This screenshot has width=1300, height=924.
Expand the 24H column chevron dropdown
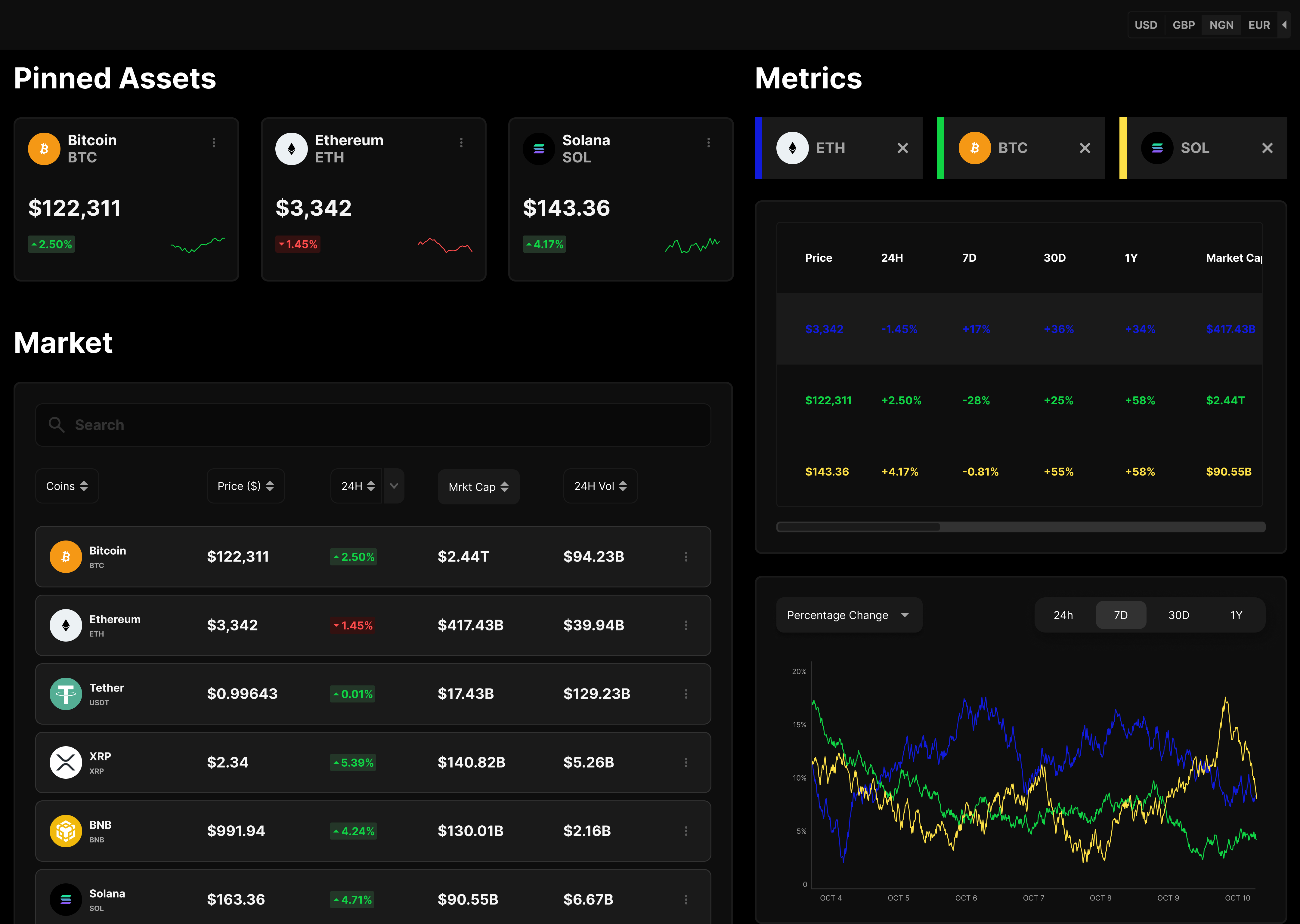[x=394, y=486]
